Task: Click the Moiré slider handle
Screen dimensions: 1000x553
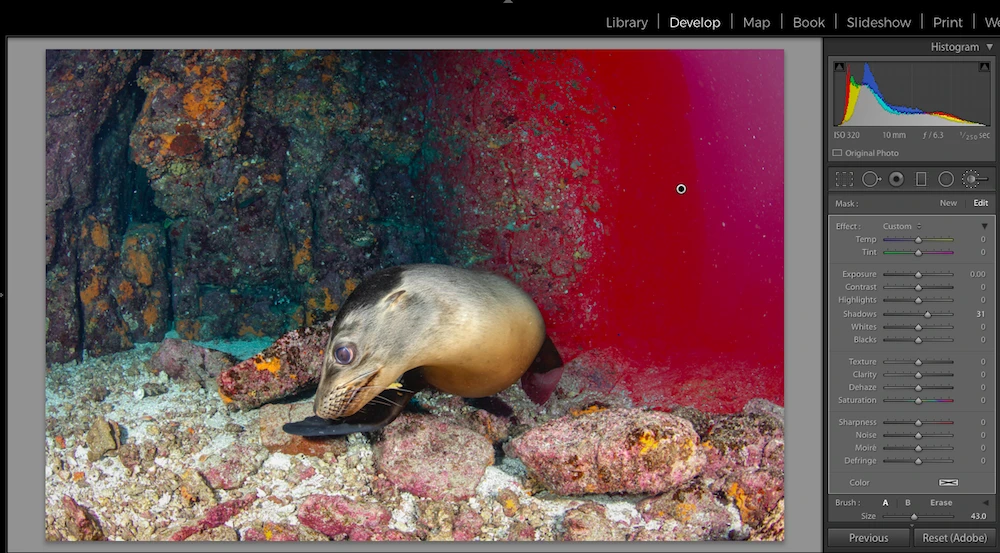Action: pyautogui.click(x=918, y=448)
